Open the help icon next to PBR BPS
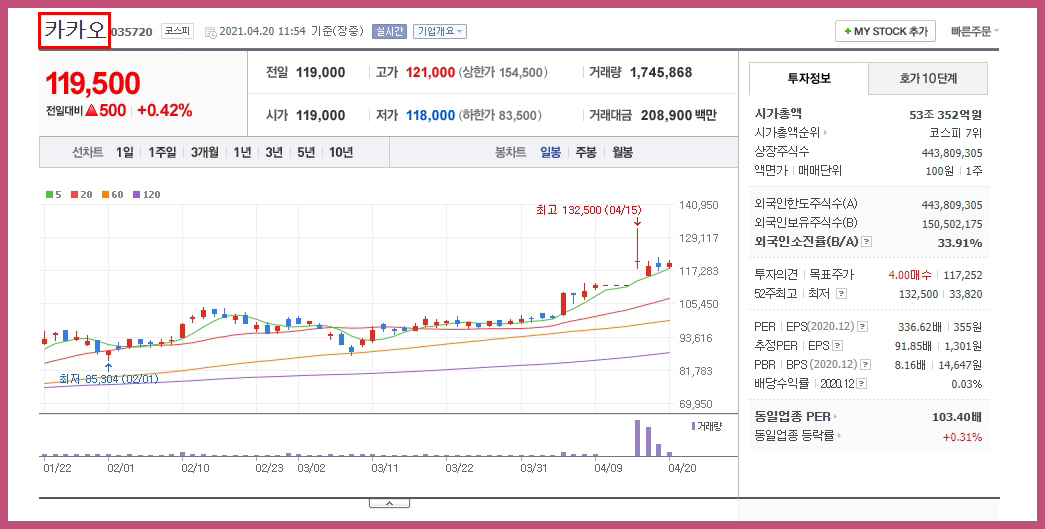 (x=866, y=364)
